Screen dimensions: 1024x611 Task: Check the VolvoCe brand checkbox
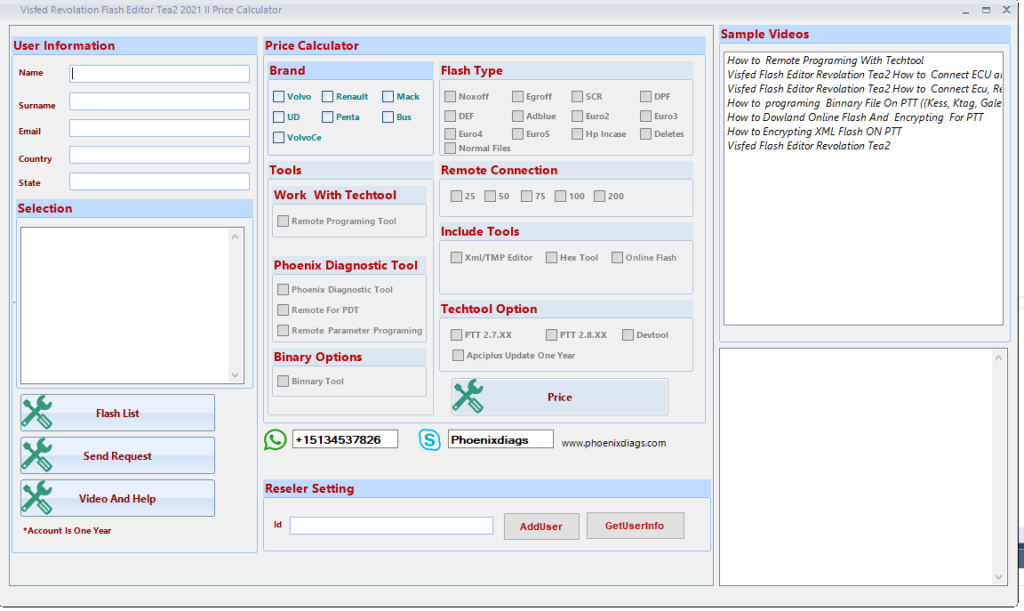pos(279,137)
